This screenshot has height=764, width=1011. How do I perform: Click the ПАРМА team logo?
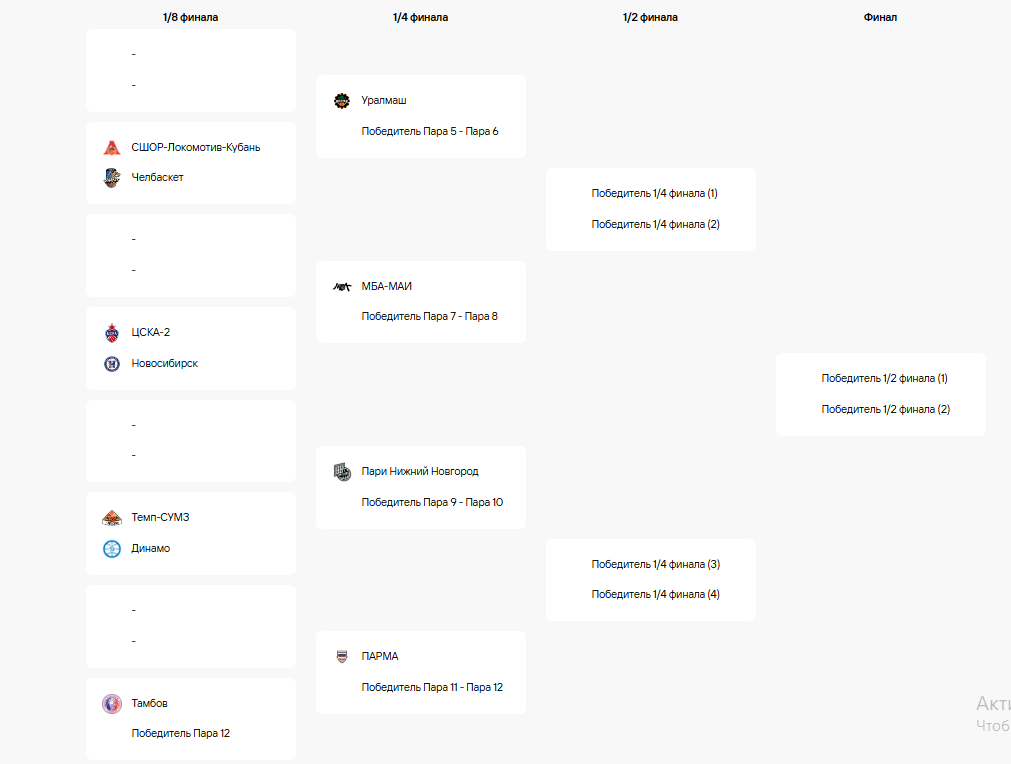pos(342,657)
